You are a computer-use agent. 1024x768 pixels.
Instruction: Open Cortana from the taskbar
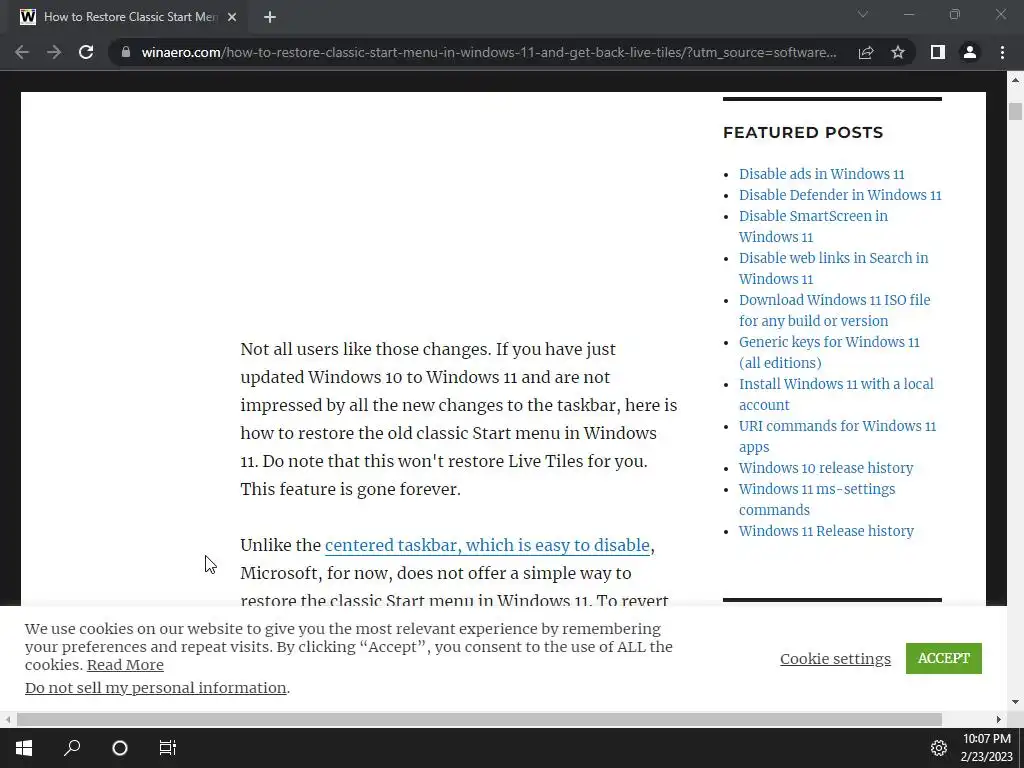pos(120,748)
